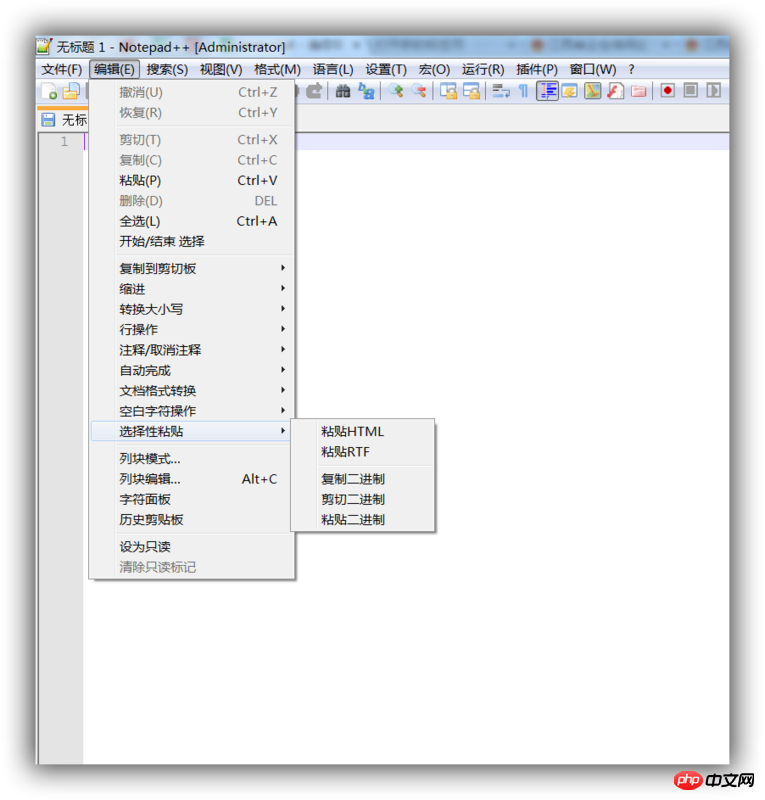765x800 pixels.
Task: Open 列块模式... menu entry
Action: (192, 459)
